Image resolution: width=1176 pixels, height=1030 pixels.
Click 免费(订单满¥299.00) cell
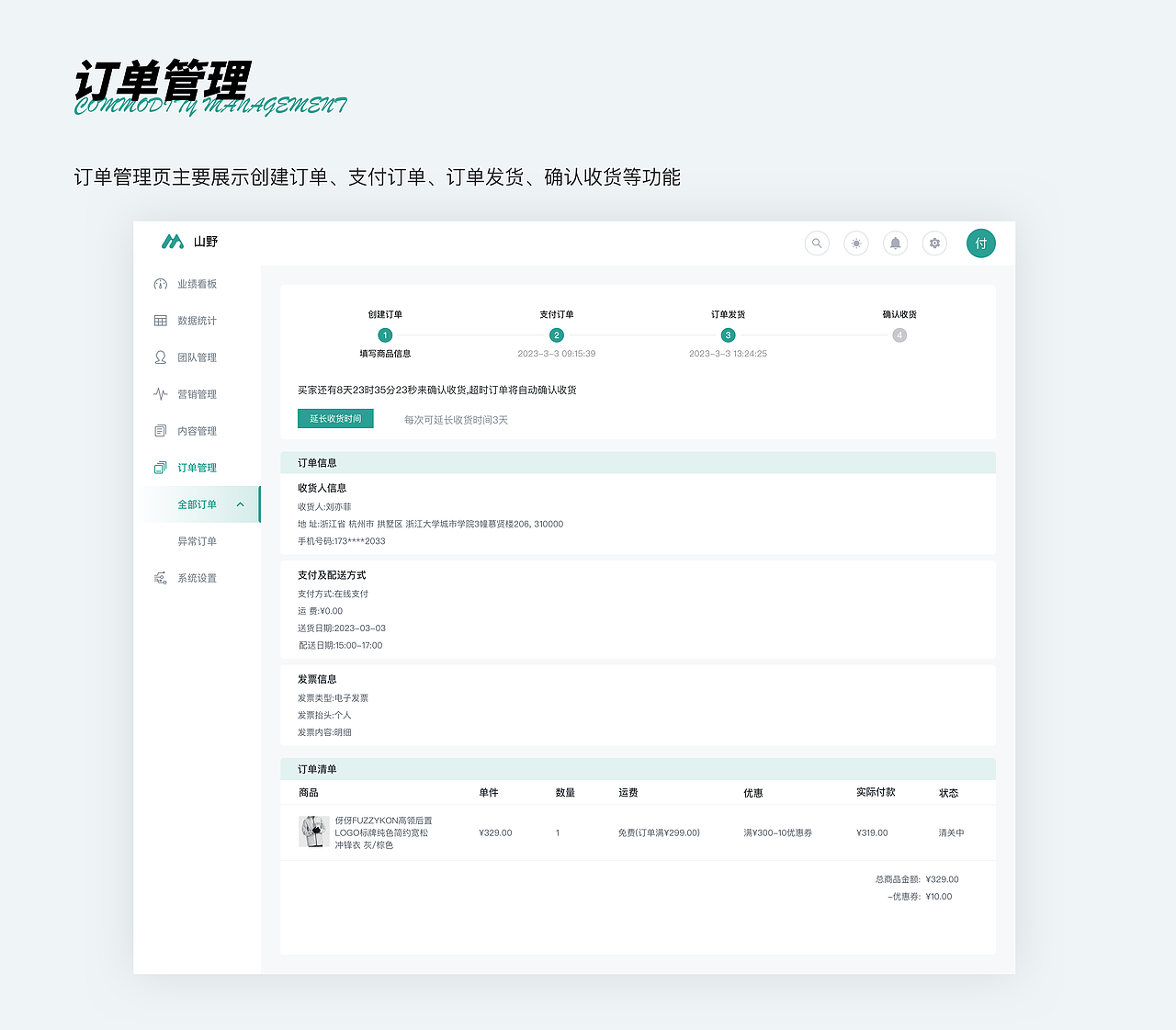coord(659,833)
